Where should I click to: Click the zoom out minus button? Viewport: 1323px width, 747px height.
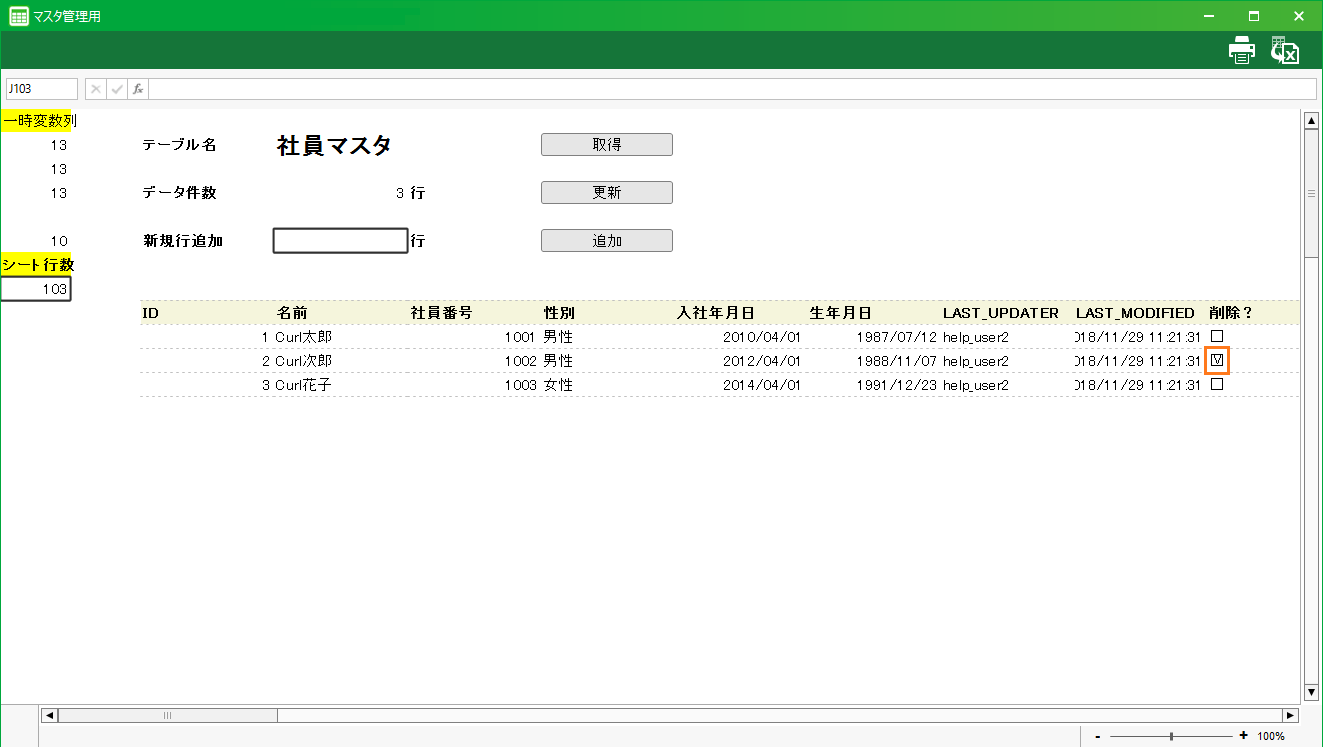point(1098,736)
